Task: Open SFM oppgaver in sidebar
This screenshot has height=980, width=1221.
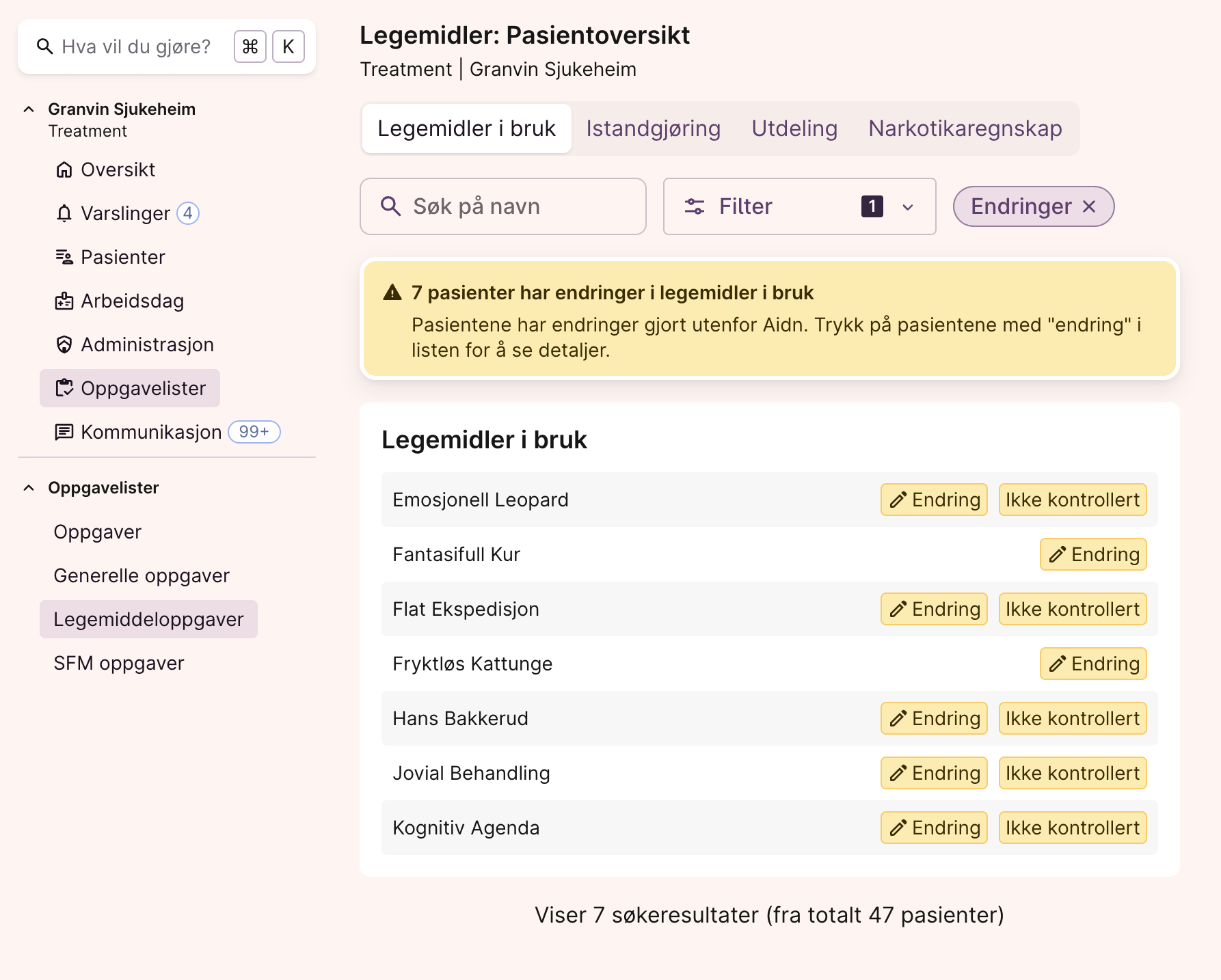Action: click(119, 663)
